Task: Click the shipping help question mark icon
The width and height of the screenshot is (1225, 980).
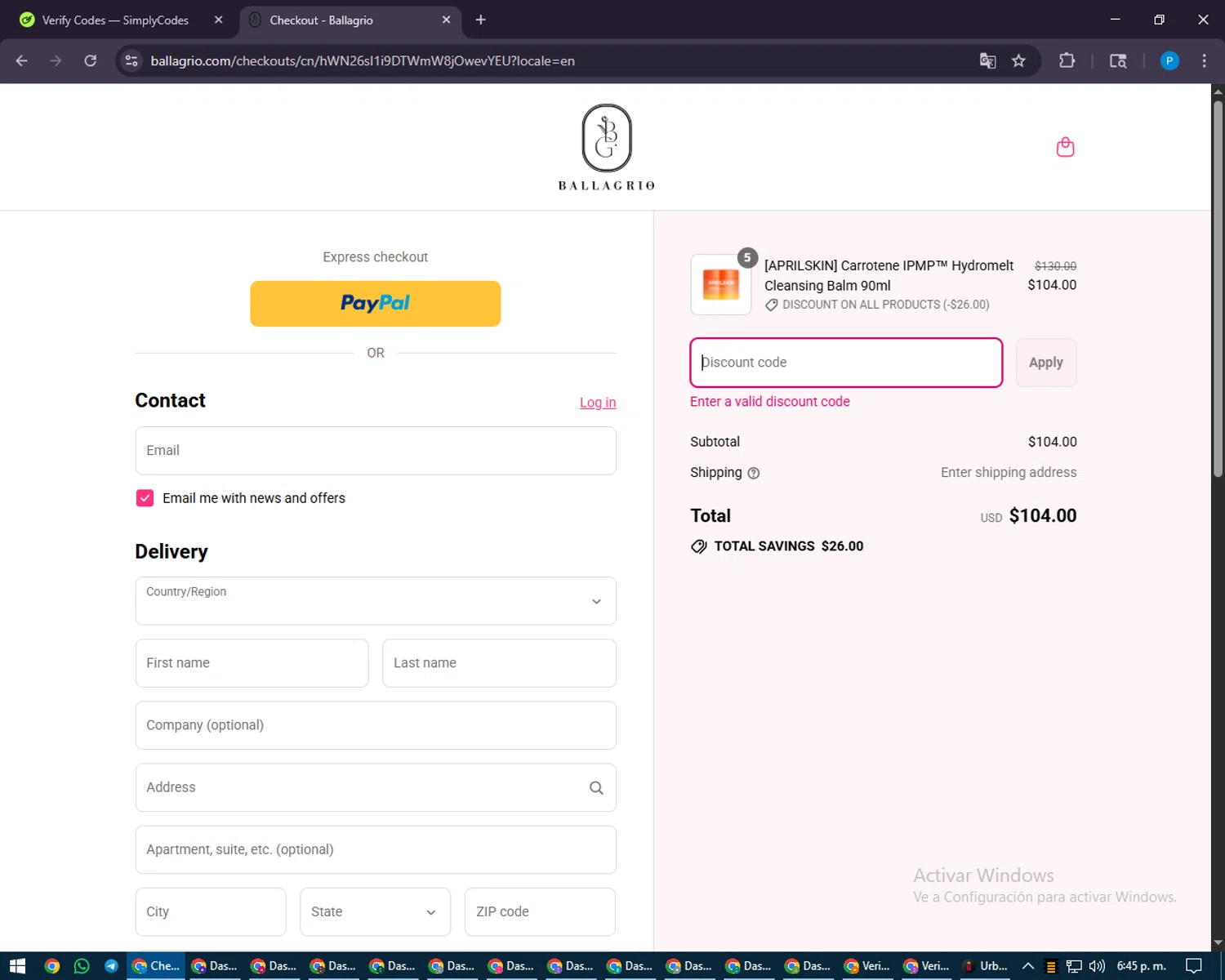Action: click(754, 473)
